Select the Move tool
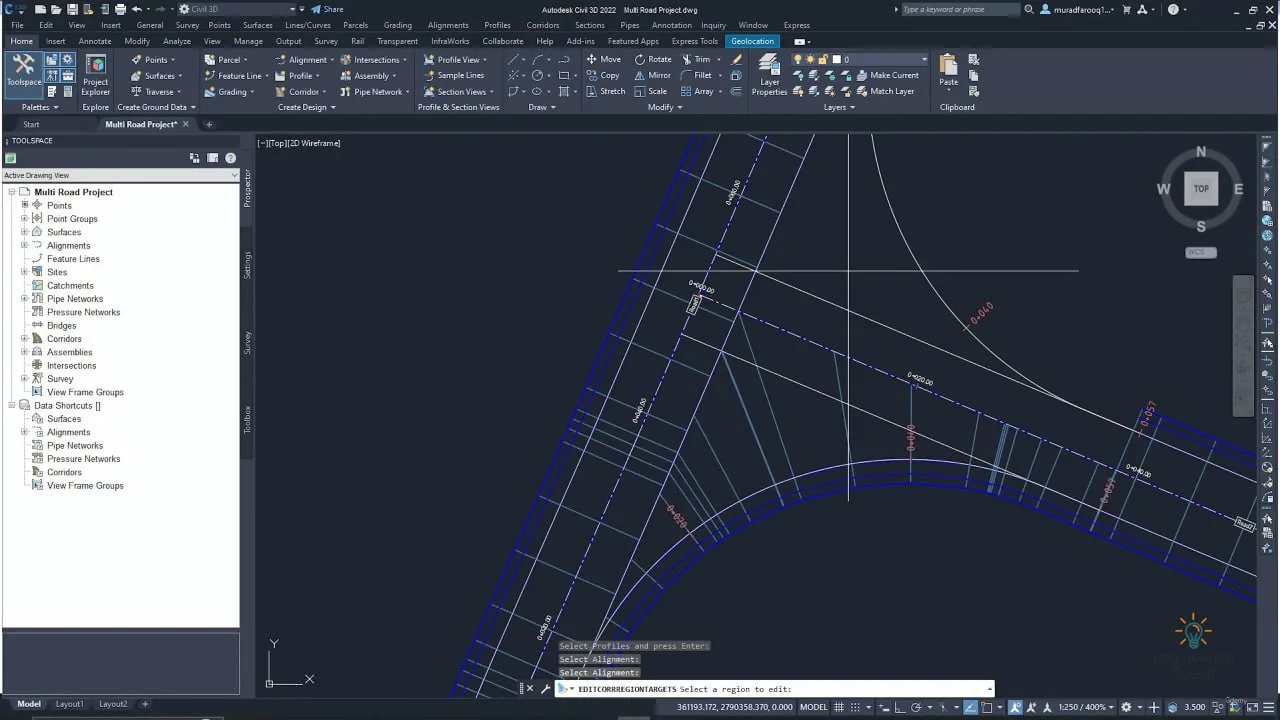The image size is (1280, 720). pyautogui.click(x=603, y=59)
